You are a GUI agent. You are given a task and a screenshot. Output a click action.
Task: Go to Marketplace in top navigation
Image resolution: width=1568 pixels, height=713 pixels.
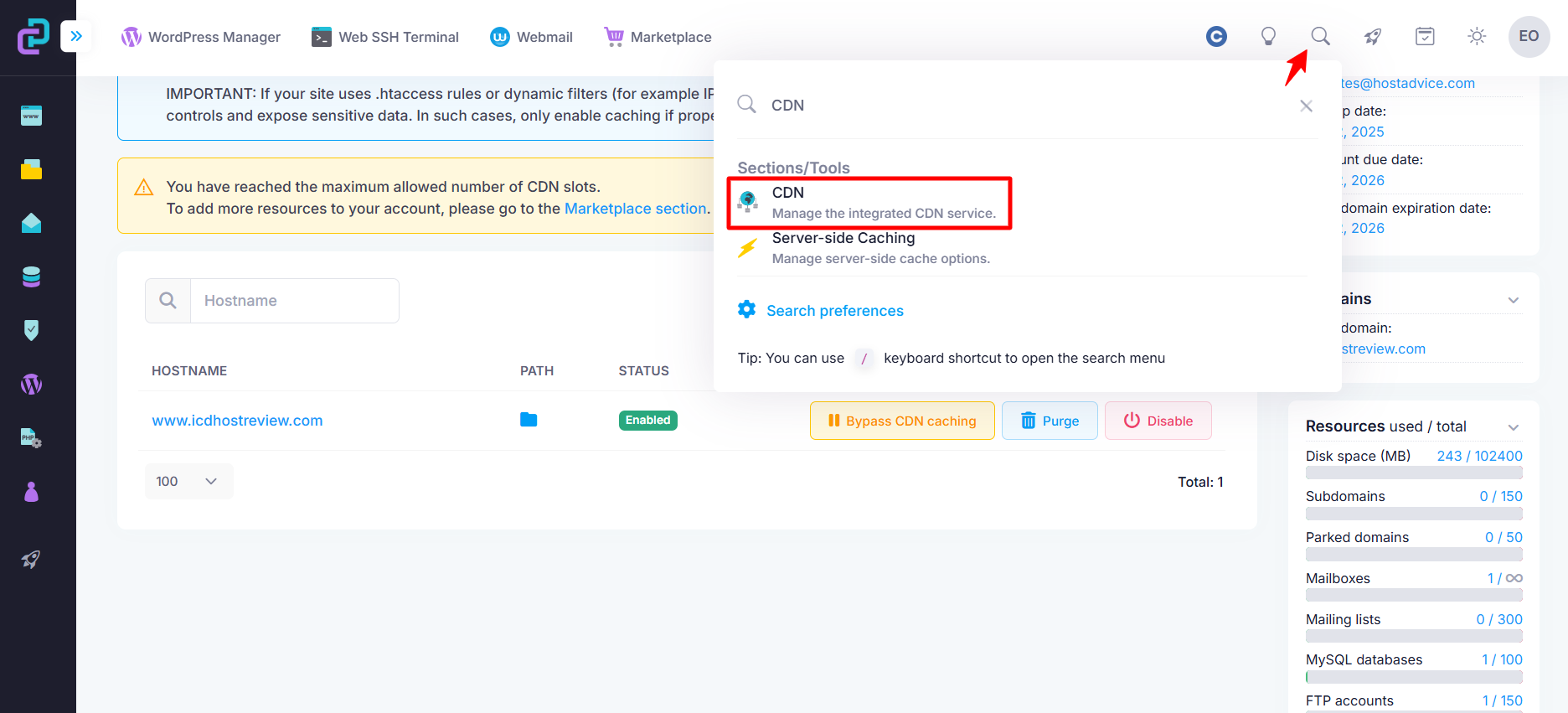tap(658, 37)
